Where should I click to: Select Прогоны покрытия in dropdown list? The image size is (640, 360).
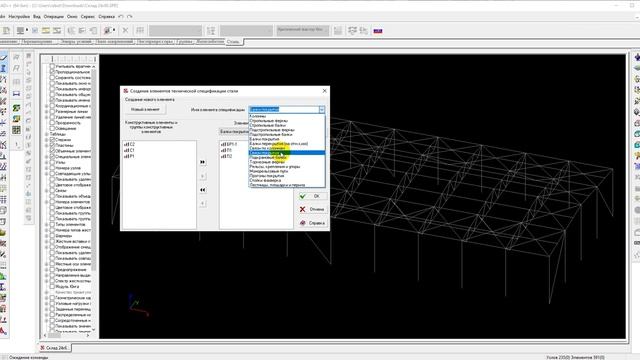click(287, 176)
